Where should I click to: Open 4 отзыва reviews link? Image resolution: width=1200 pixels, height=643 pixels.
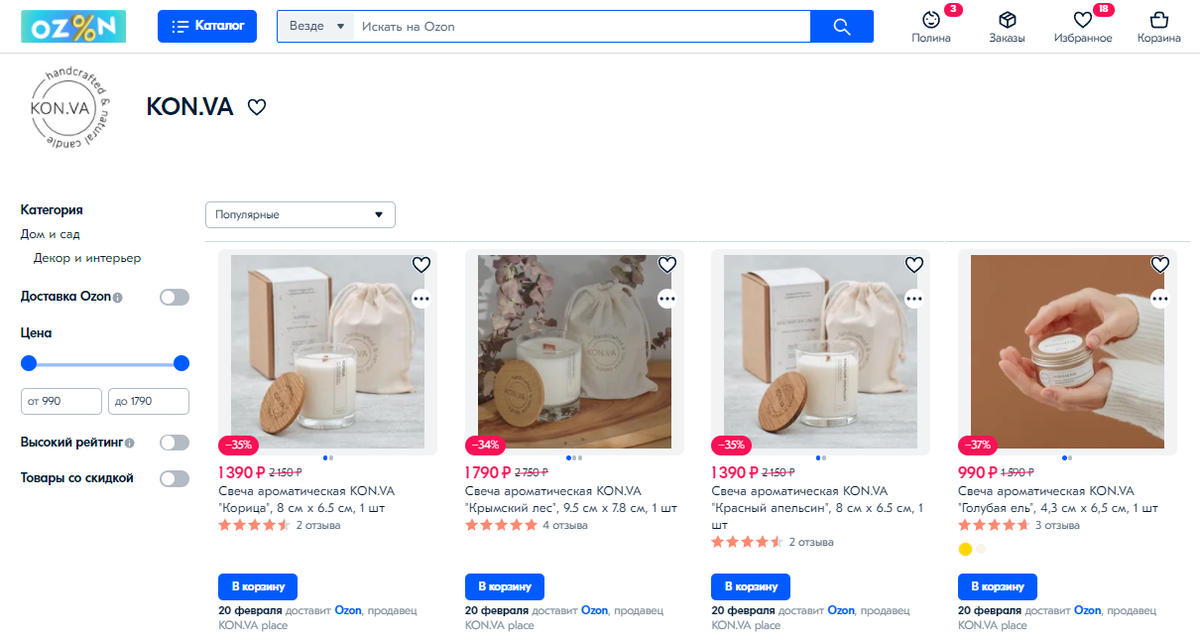[565, 525]
